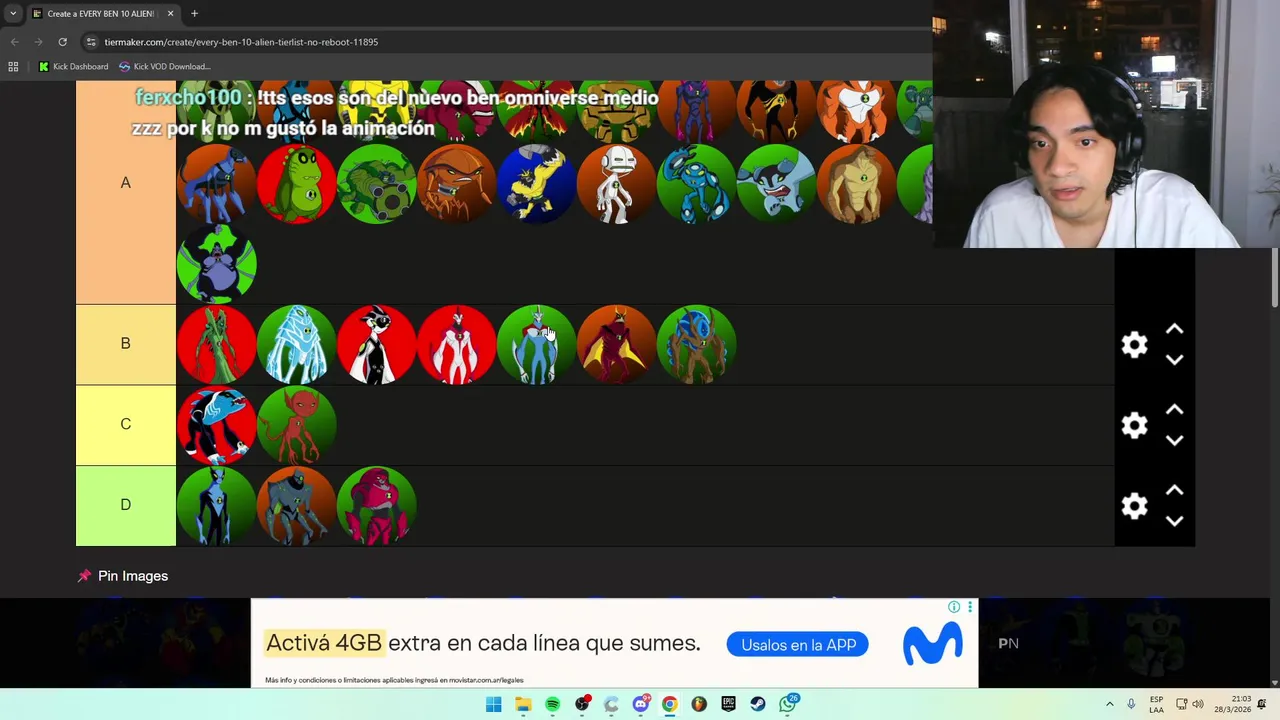Select purple alien on green in tier A
Screen dimensions: 1280x720
coord(217,264)
